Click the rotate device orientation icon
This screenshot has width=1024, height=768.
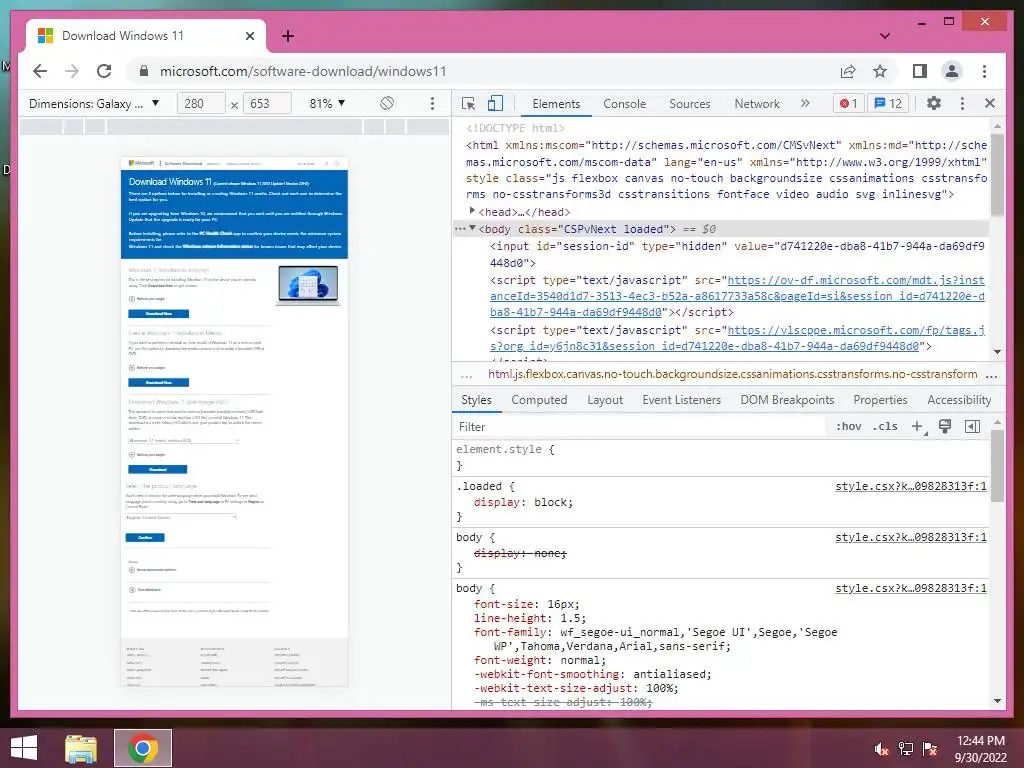click(x=387, y=103)
